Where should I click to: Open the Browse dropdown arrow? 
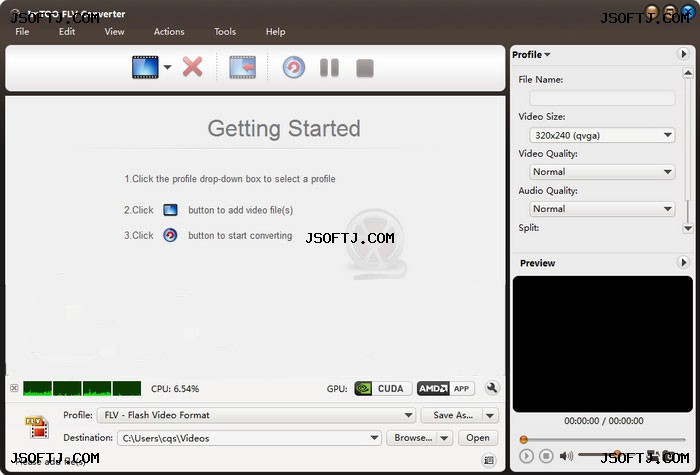point(445,438)
